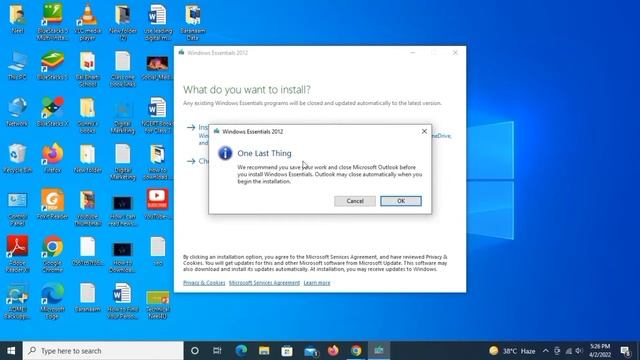Open Microsoft Store from taskbar

click(287, 351)
